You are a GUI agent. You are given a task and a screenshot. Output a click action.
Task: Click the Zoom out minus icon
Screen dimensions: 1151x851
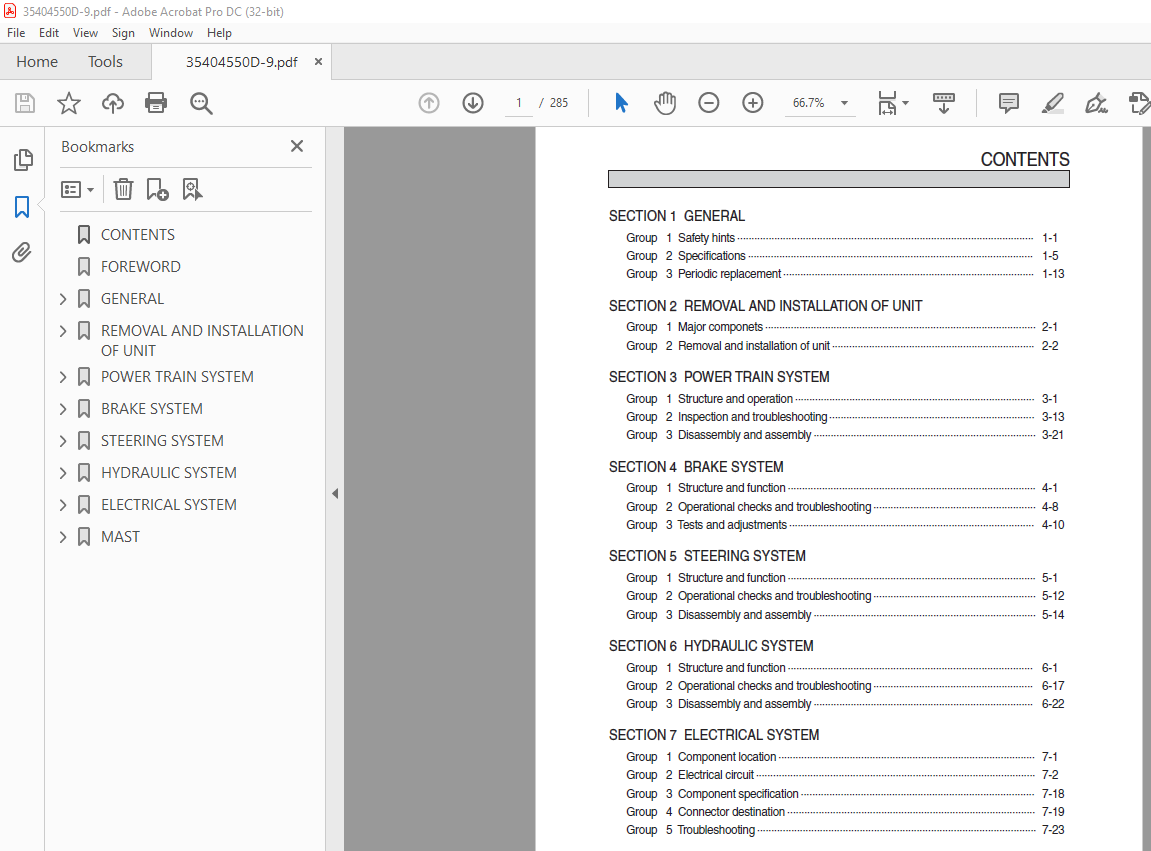coord(709,103)
